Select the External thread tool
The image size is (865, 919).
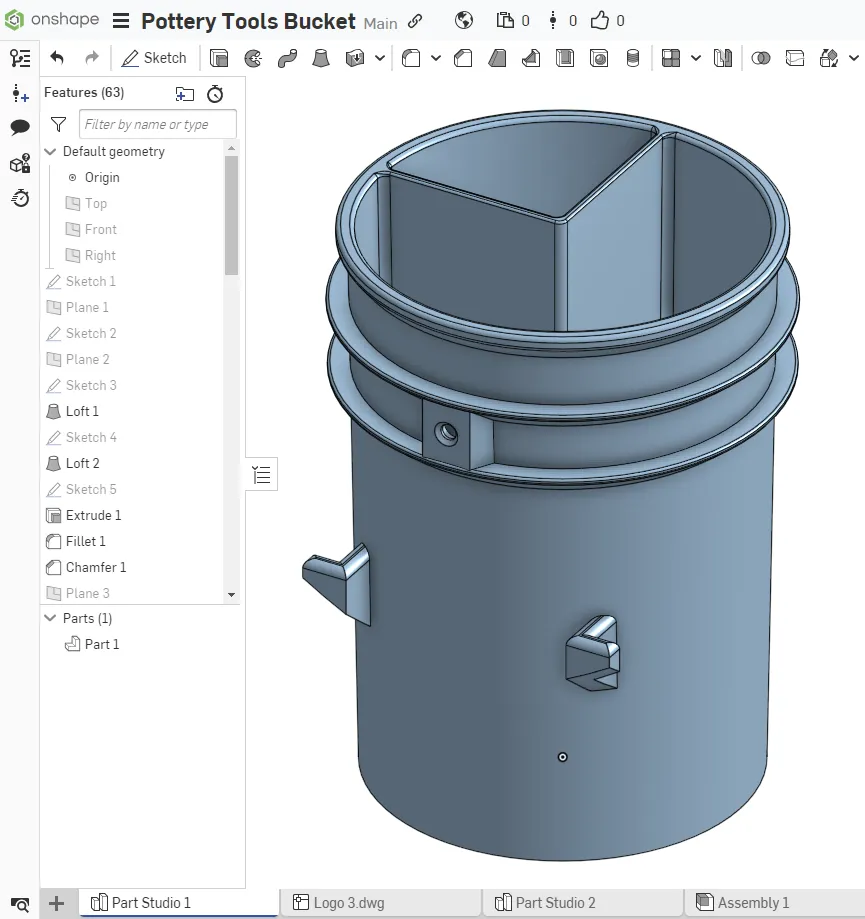tap(633, 58)
